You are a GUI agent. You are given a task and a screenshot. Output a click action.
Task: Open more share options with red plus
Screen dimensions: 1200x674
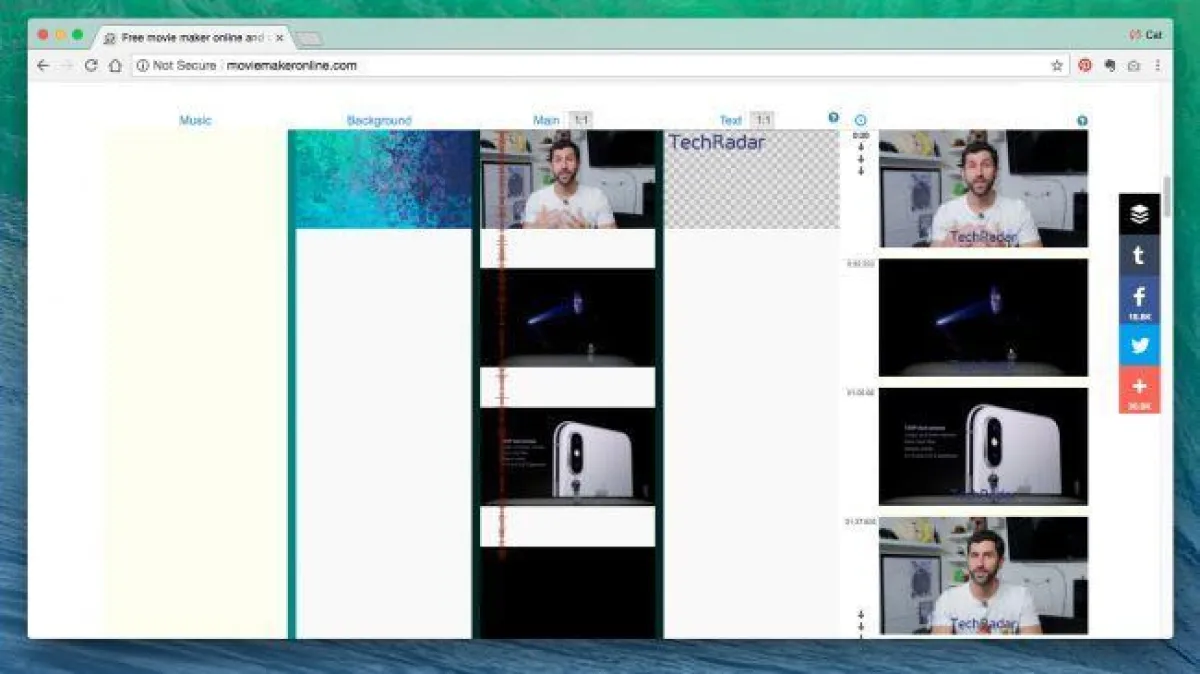click(x=1139, y=388)
